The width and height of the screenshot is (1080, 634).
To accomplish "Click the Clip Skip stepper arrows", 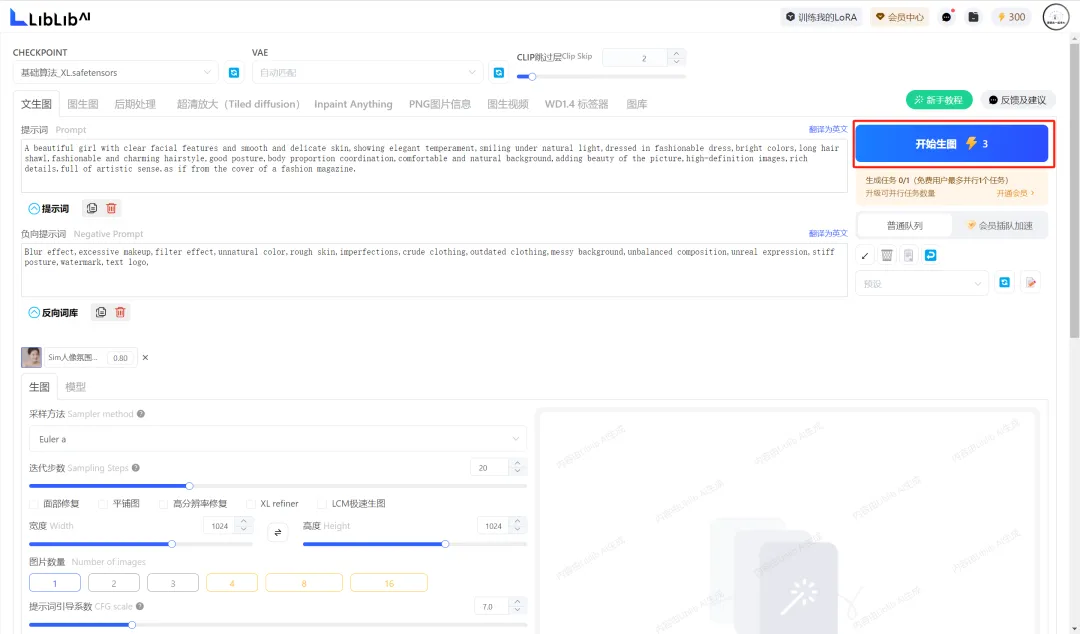I will [676, 57].
